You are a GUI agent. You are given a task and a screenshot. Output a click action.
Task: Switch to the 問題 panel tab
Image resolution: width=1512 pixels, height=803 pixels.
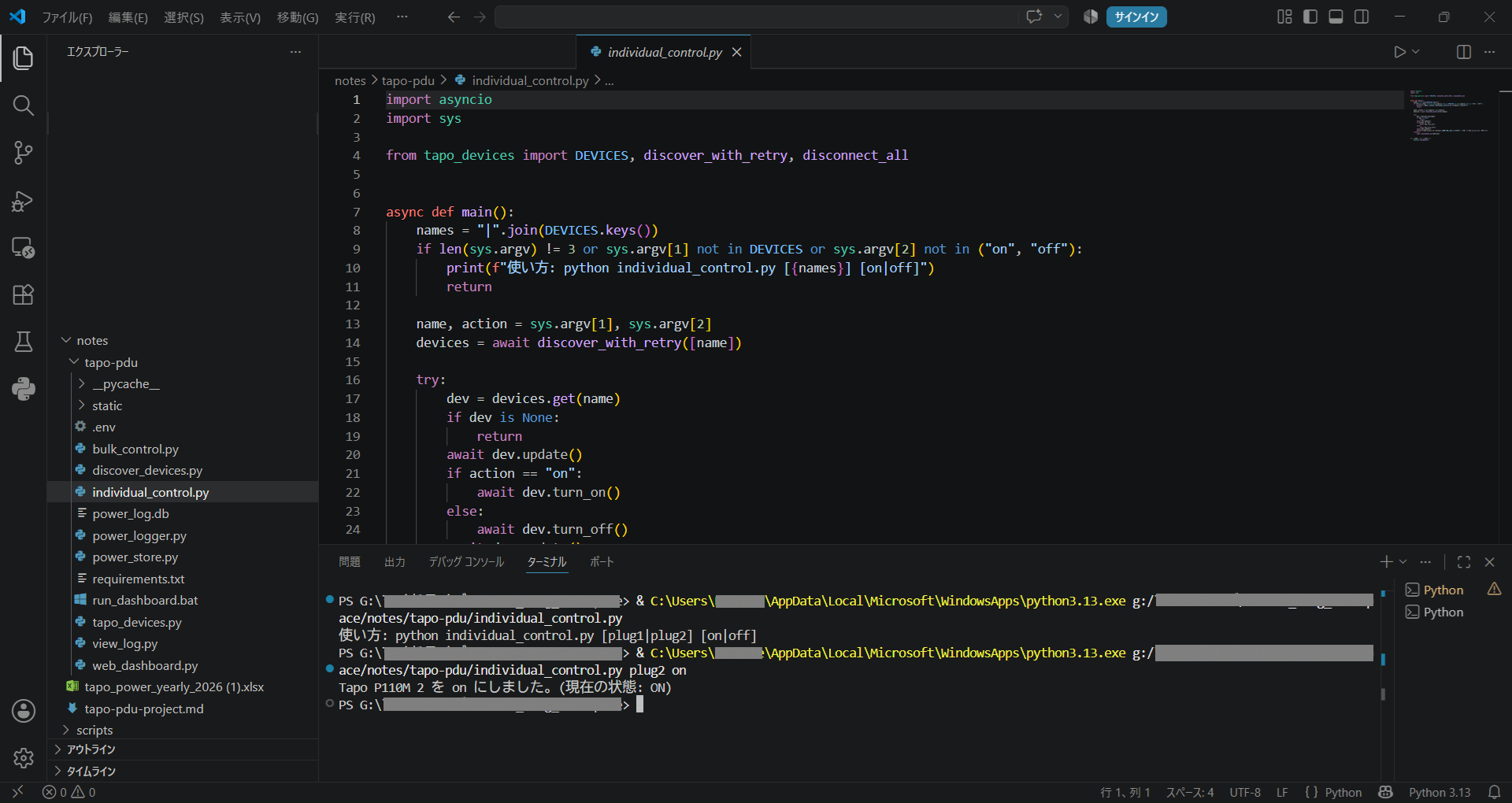[350, 562]
